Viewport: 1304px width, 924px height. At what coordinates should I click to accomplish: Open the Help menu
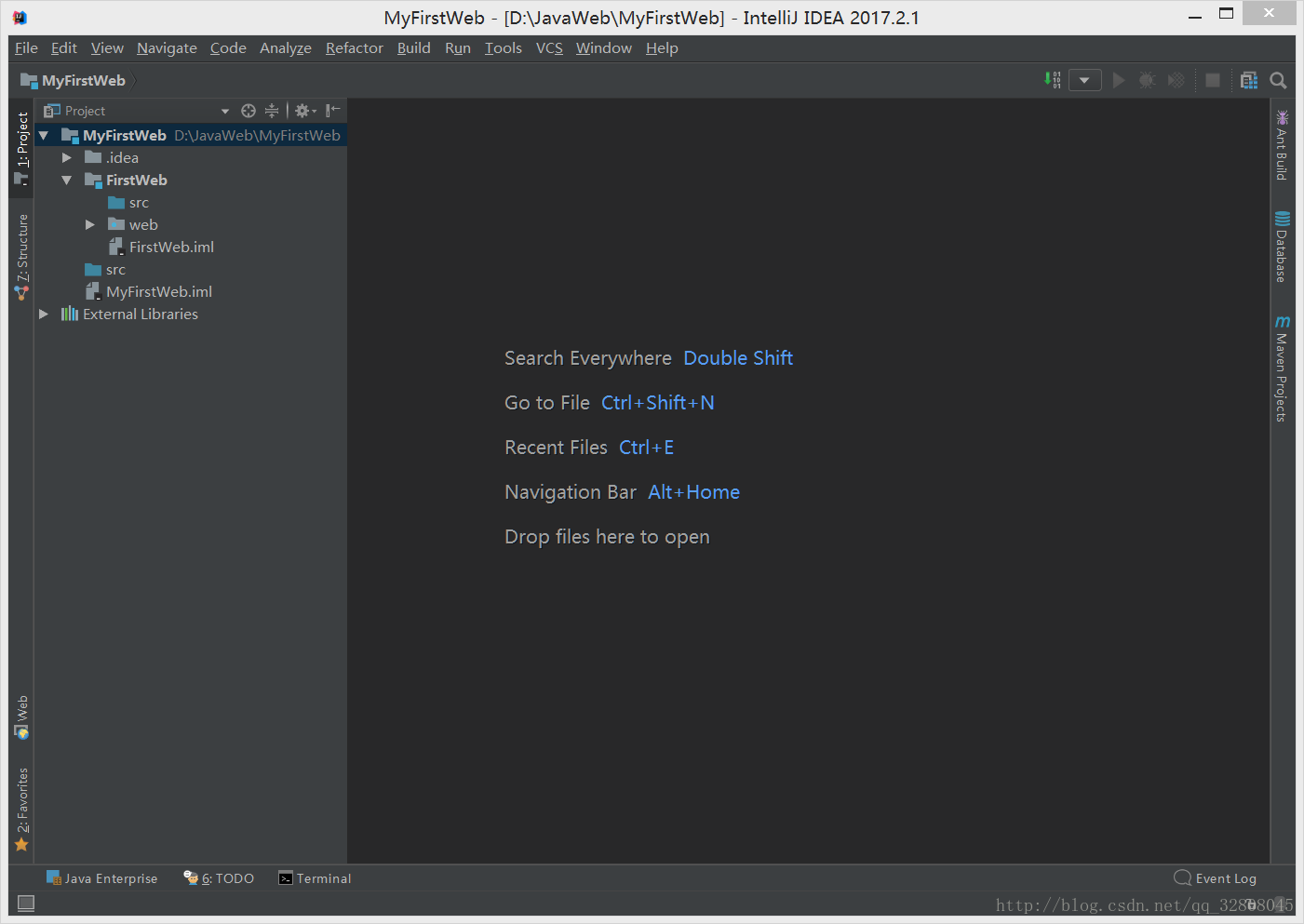click(x=662, y=47)
